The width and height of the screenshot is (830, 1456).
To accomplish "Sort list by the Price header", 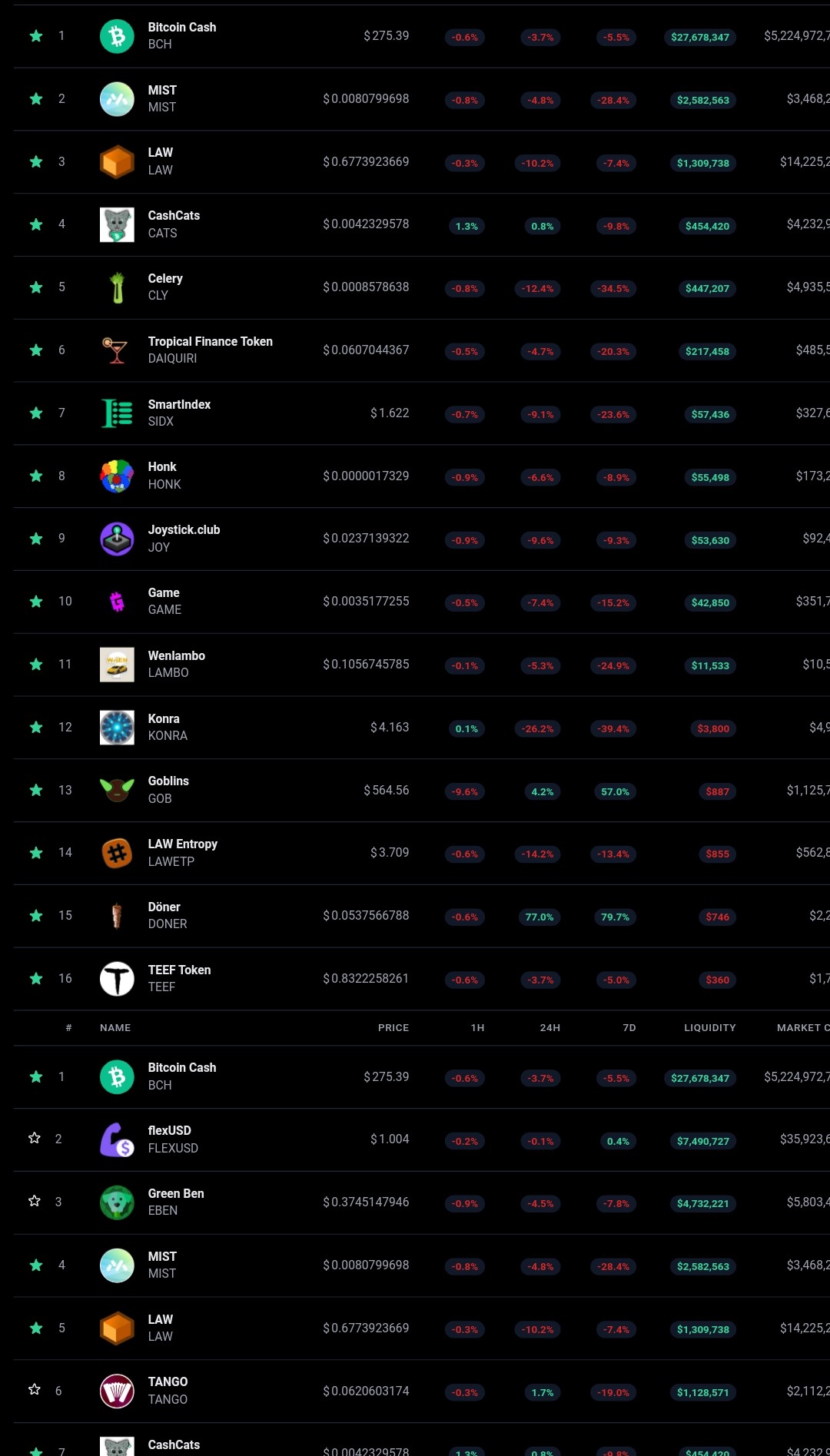I will pyautogui.click(x=393, y=1028).
